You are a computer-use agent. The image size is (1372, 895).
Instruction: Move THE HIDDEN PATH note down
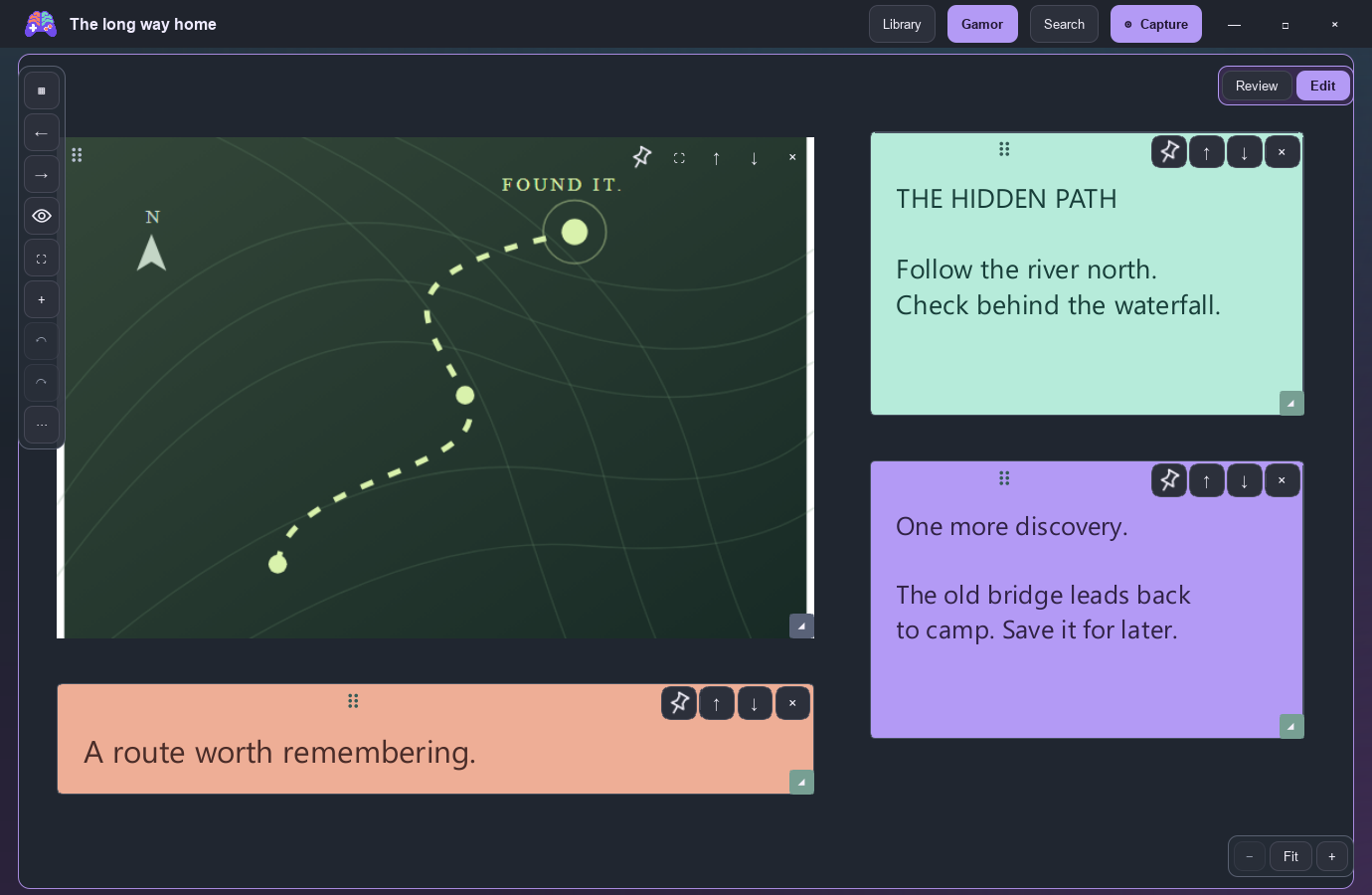pyautogui.click(x=1245, y=151)
